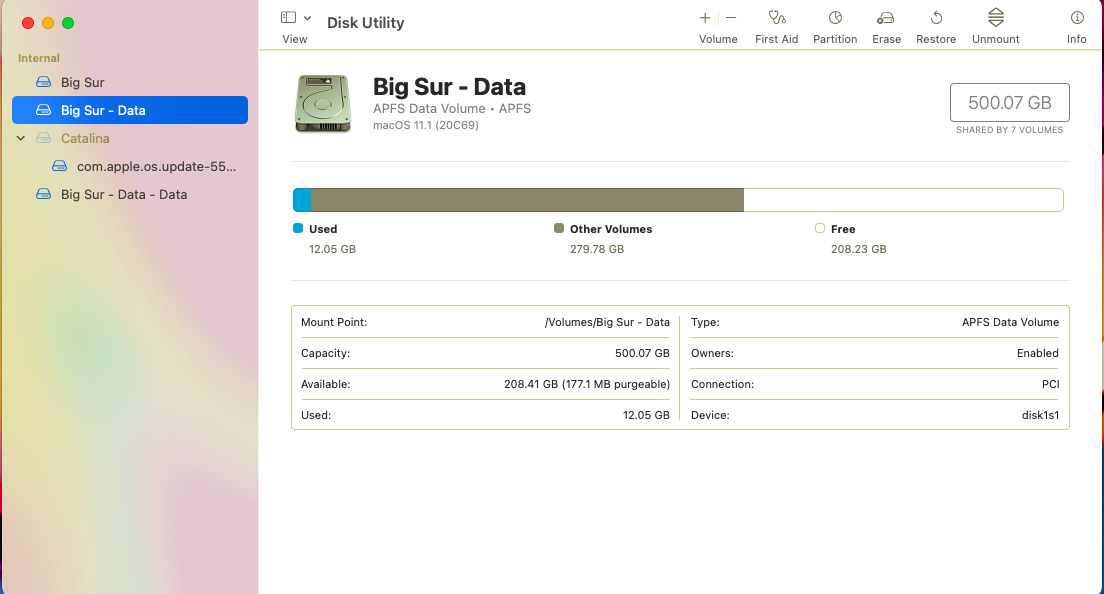This screenshot has width=1104, height=594.
Task: Click the Connection PCI value
Action: point(1050,384)
